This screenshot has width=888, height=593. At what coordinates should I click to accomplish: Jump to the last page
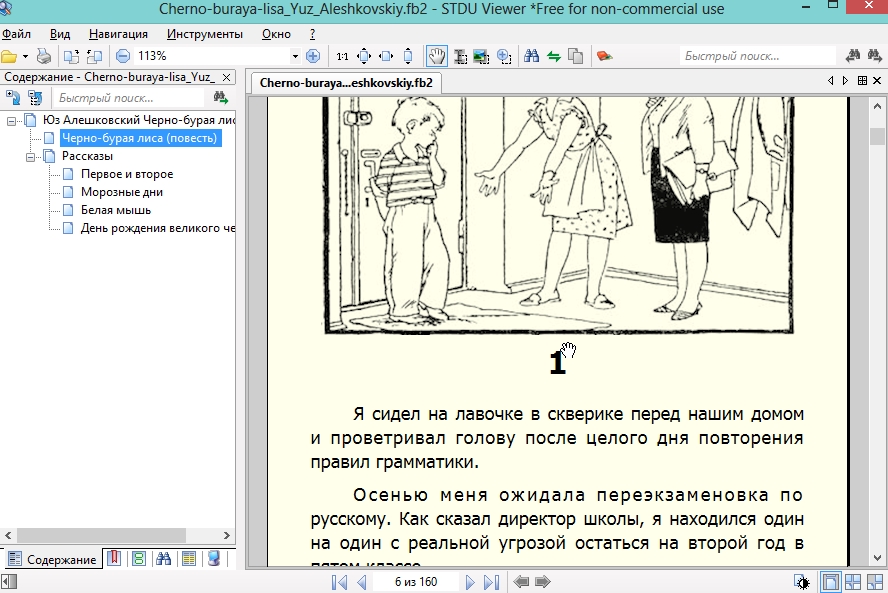pyautogui.click(x=491, y=581)
